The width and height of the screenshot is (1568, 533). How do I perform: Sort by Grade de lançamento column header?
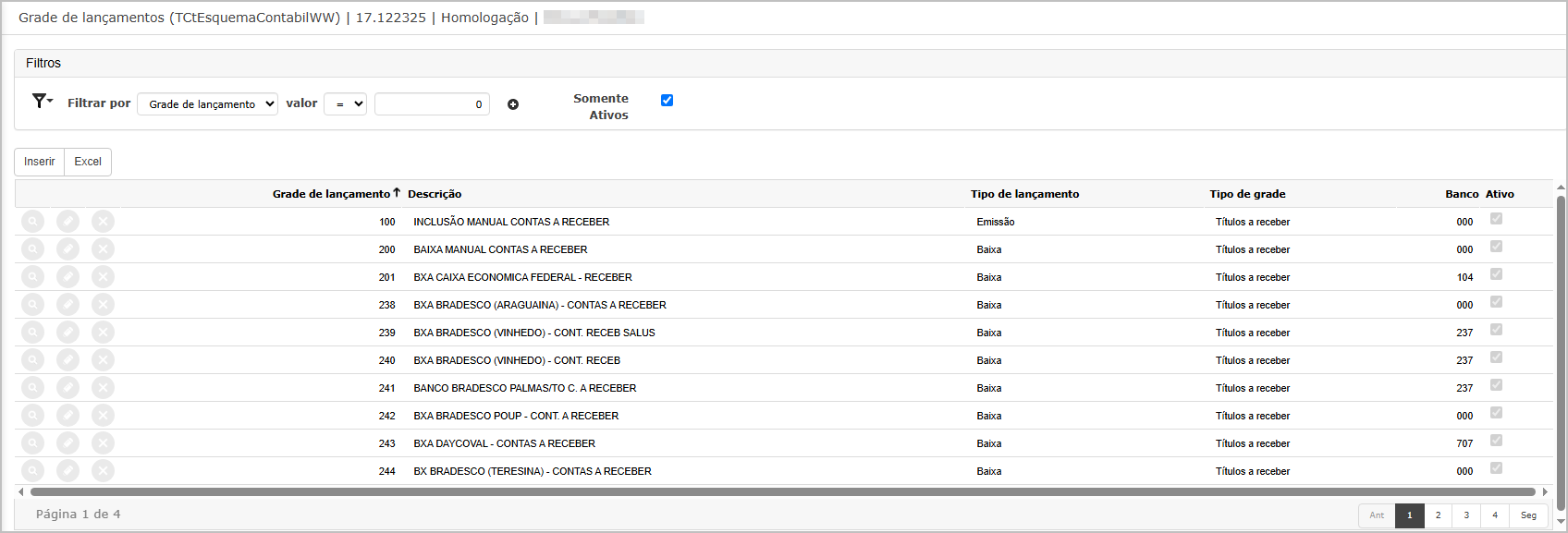tap(331, 194)
